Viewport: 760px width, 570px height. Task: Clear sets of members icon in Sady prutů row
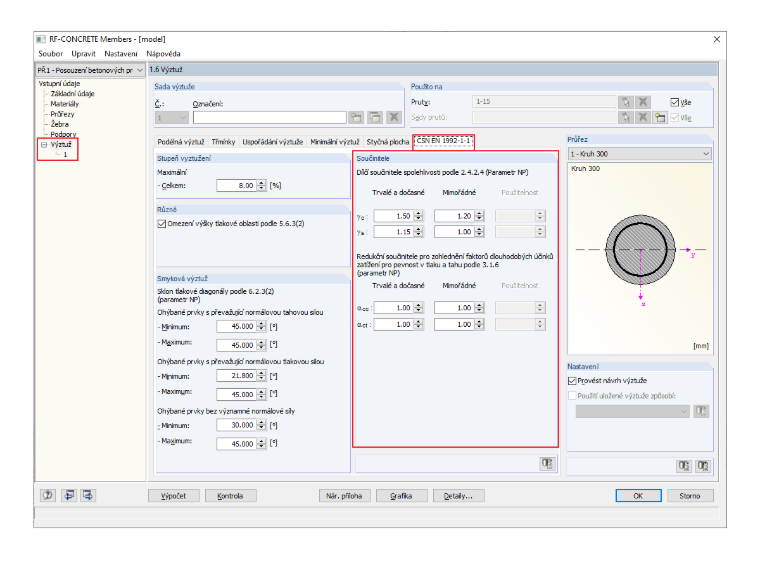[x=643, y=117]
